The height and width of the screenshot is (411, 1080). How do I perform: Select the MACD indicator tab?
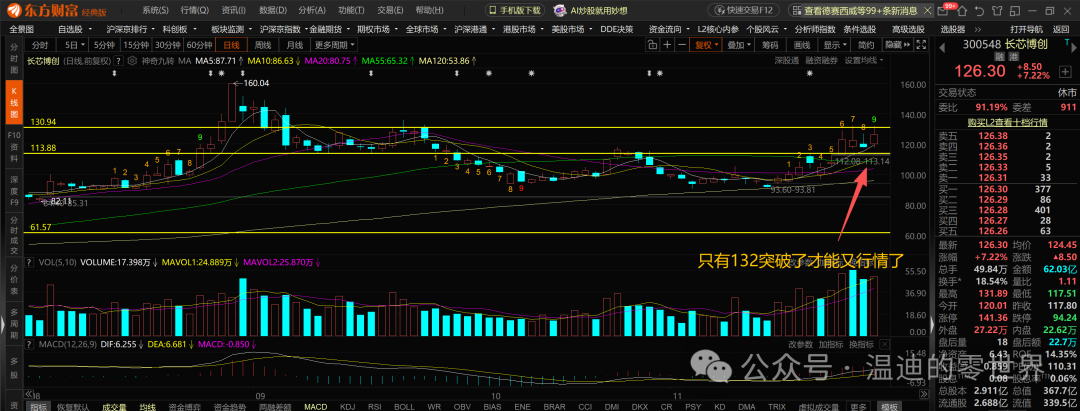[x=315, y=406]
